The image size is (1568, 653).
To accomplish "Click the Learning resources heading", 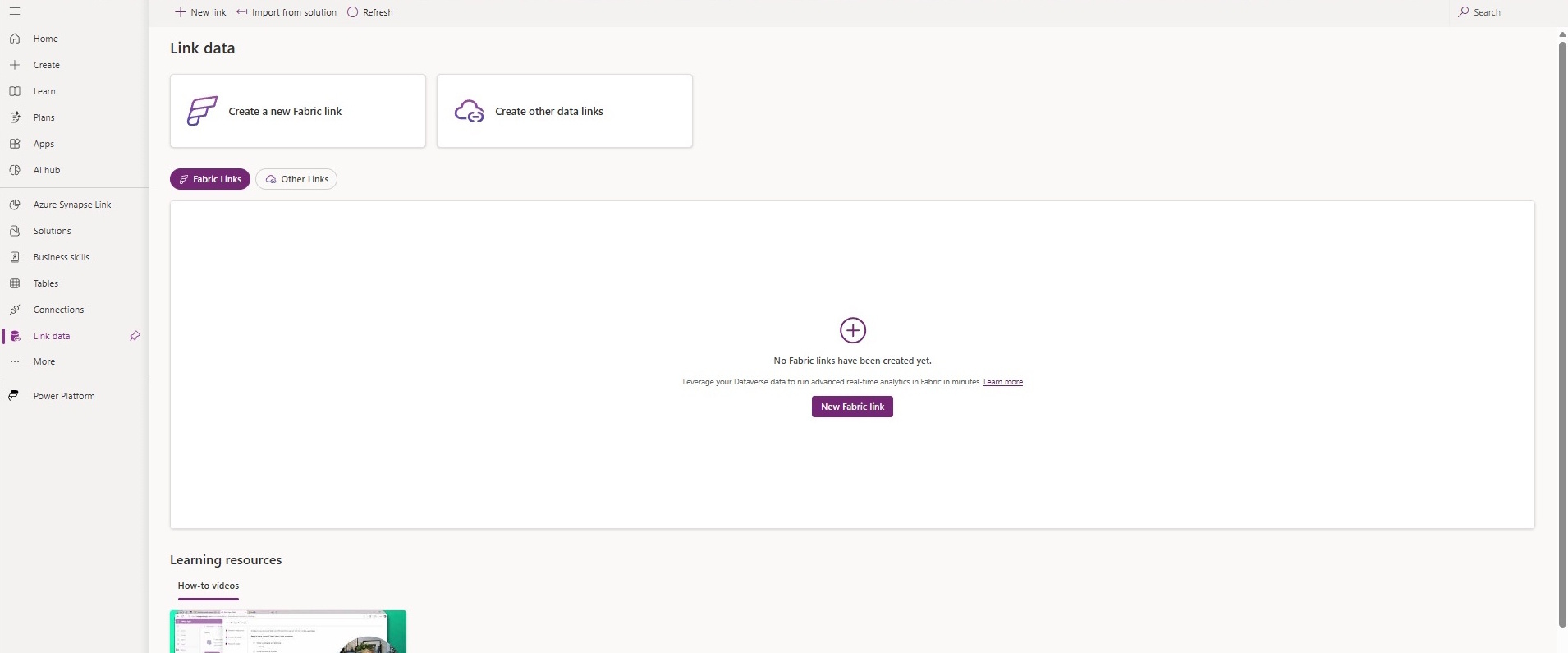I will coord(226,560).
